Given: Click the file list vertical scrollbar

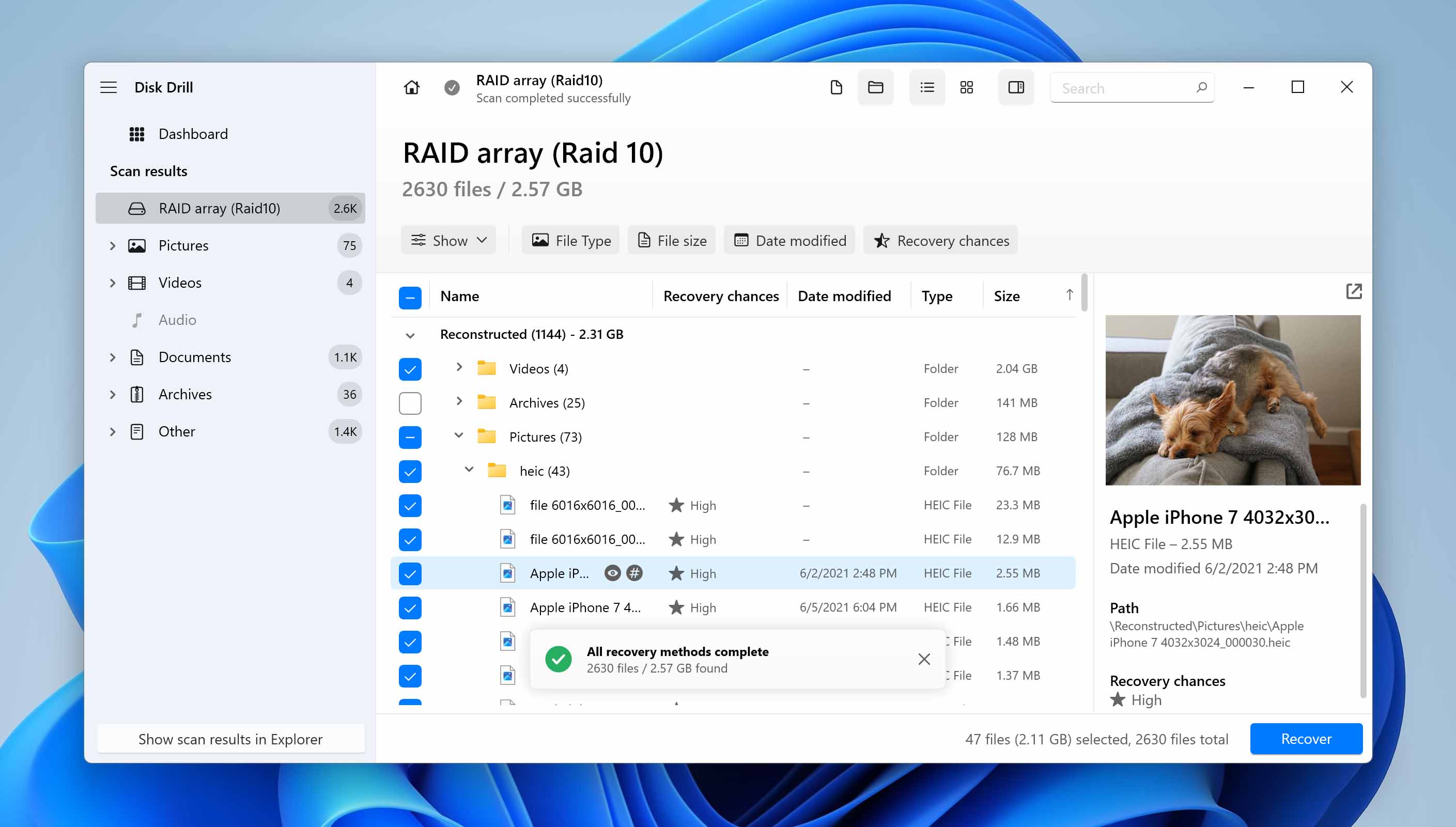Looking at the screenshot, I should 1084,293.
